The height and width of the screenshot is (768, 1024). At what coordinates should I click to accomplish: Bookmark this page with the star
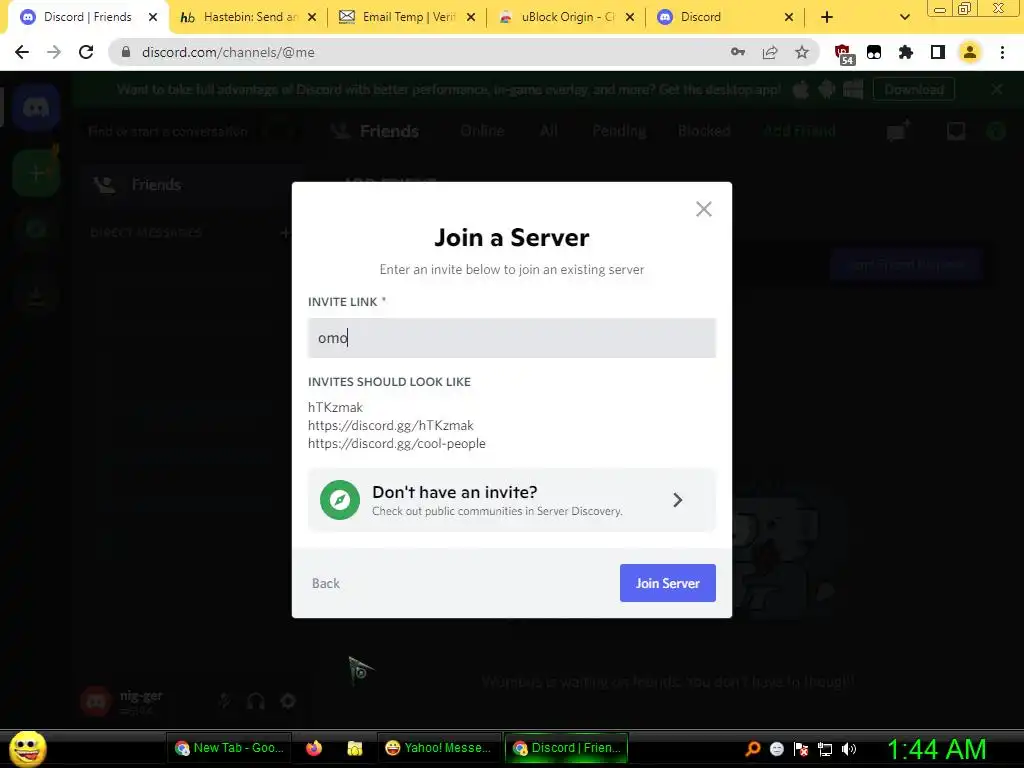pyautogui.click(x=802, y=52)
